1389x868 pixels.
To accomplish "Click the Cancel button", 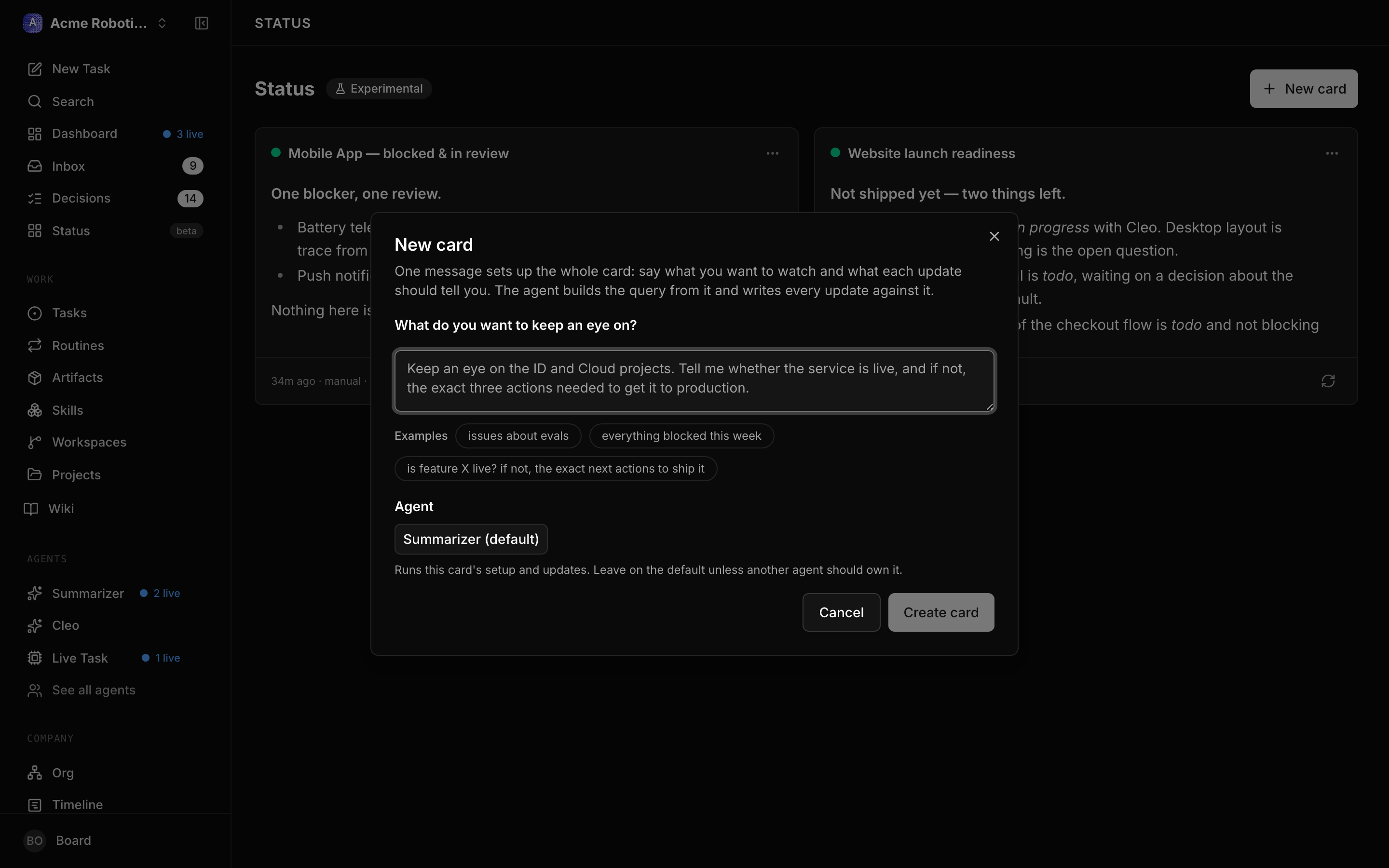I will (x=841, y=612).
